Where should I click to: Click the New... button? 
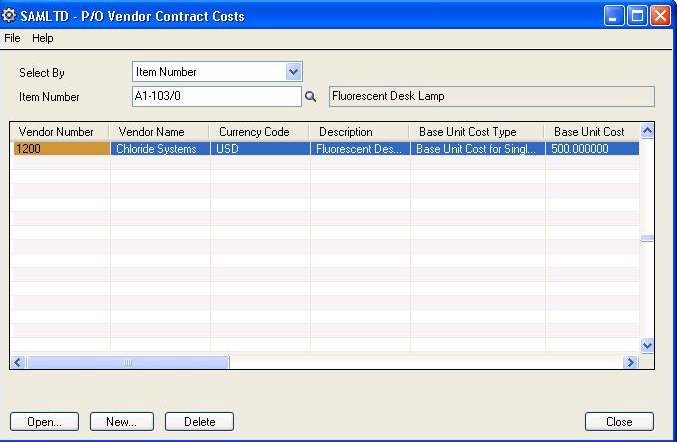pos(122,421)
